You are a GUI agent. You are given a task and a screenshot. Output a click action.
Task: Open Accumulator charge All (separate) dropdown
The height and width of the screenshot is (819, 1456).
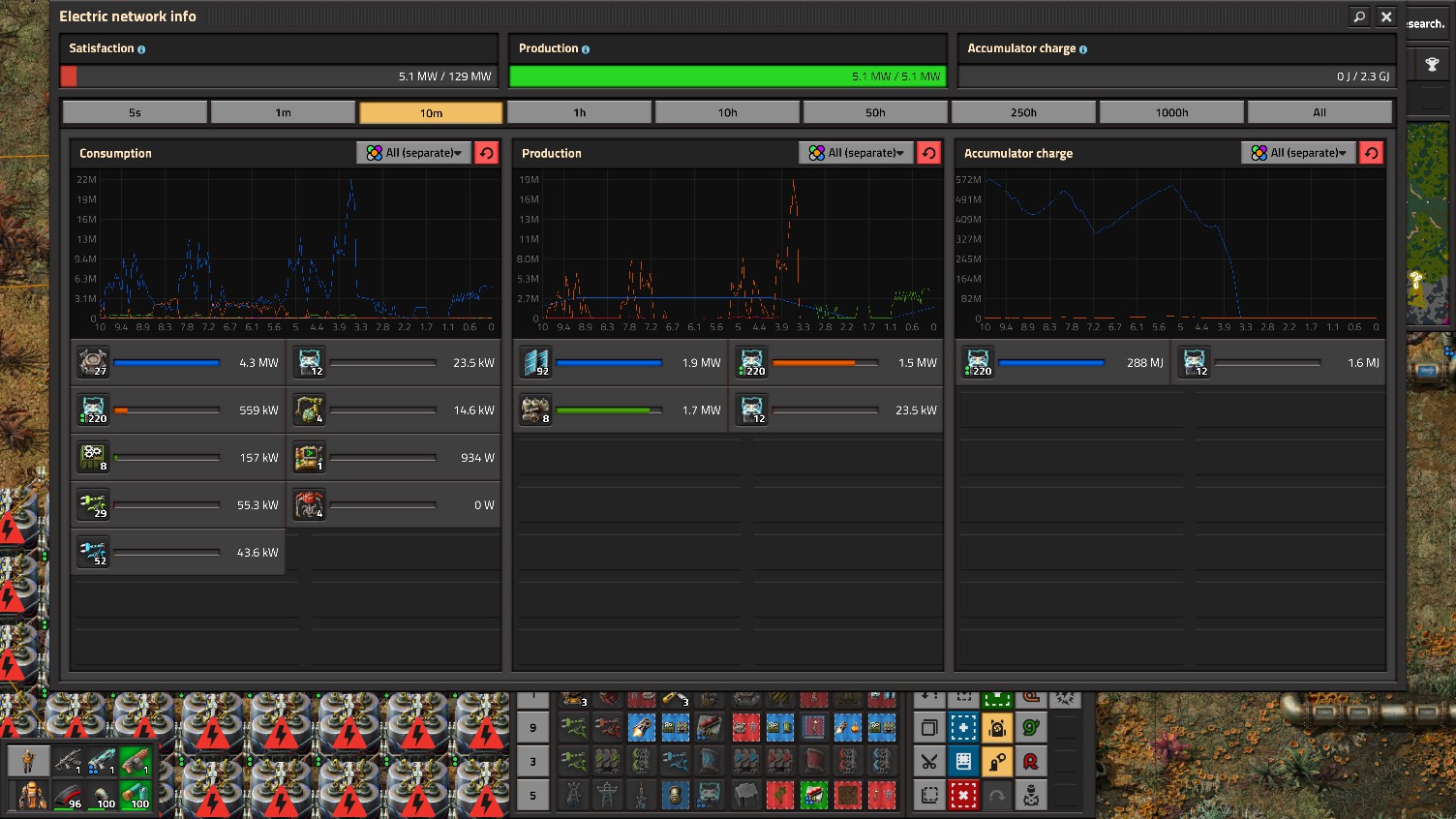1298,153
